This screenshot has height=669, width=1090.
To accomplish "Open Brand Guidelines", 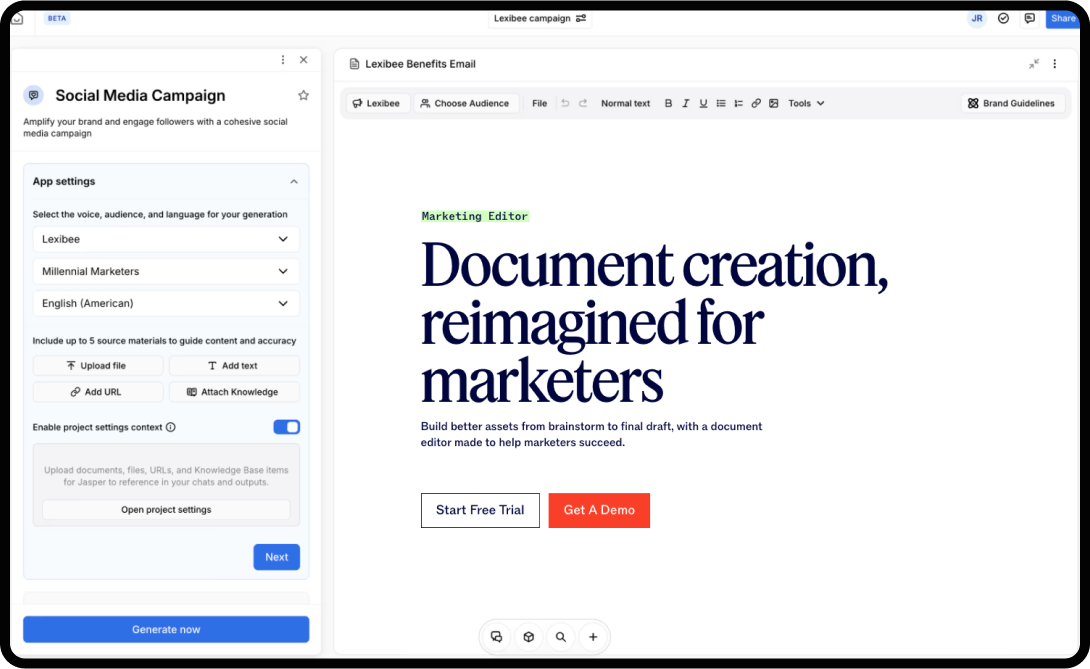I will (1011, 103).
